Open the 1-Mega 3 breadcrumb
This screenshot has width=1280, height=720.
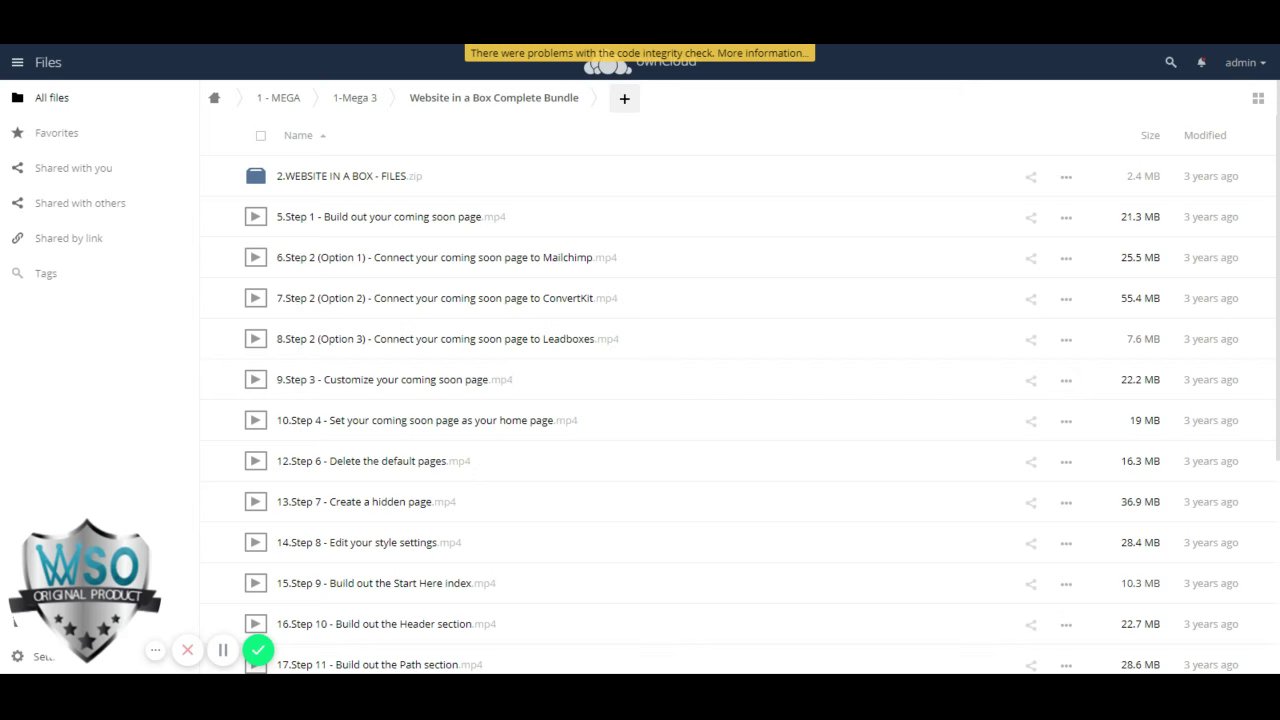pyautogui.click(x=355, y=98)
